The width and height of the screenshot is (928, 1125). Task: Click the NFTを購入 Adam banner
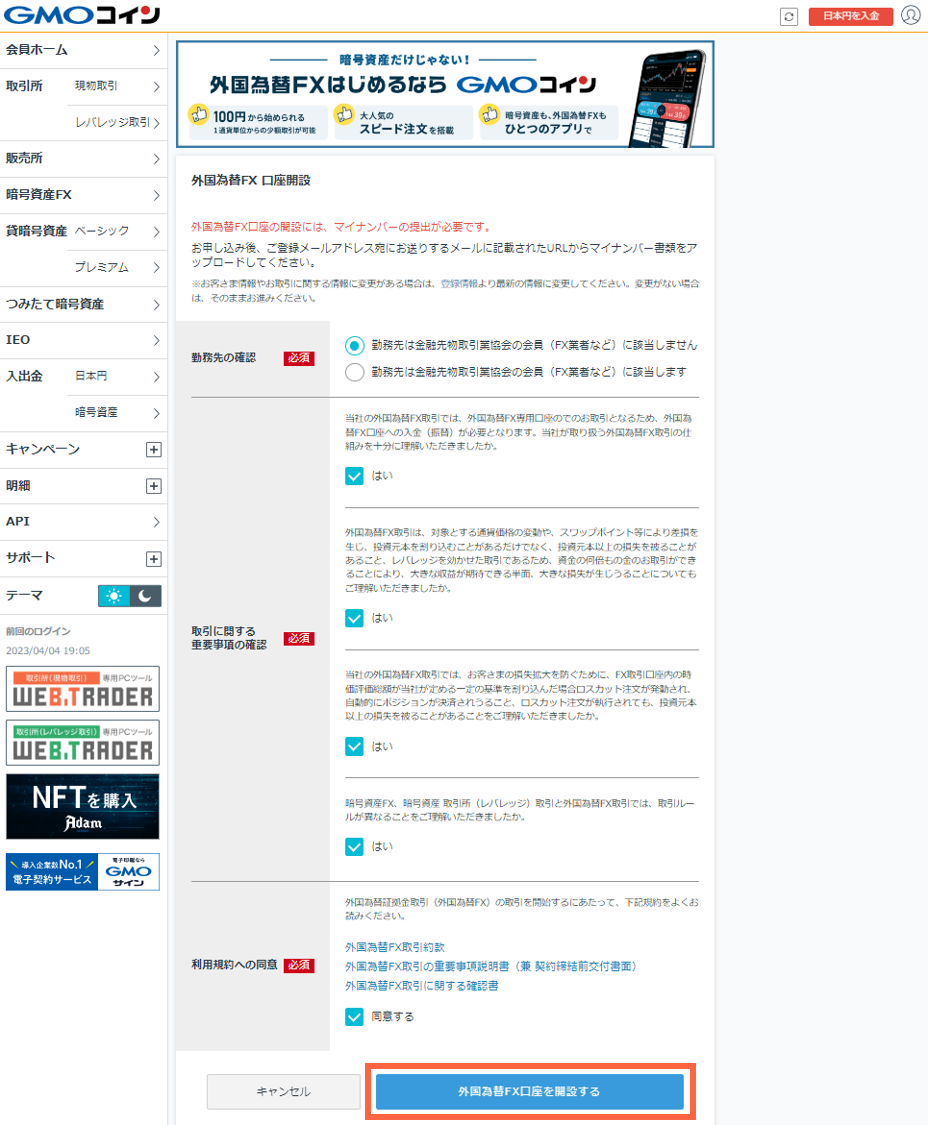[83, 807]
